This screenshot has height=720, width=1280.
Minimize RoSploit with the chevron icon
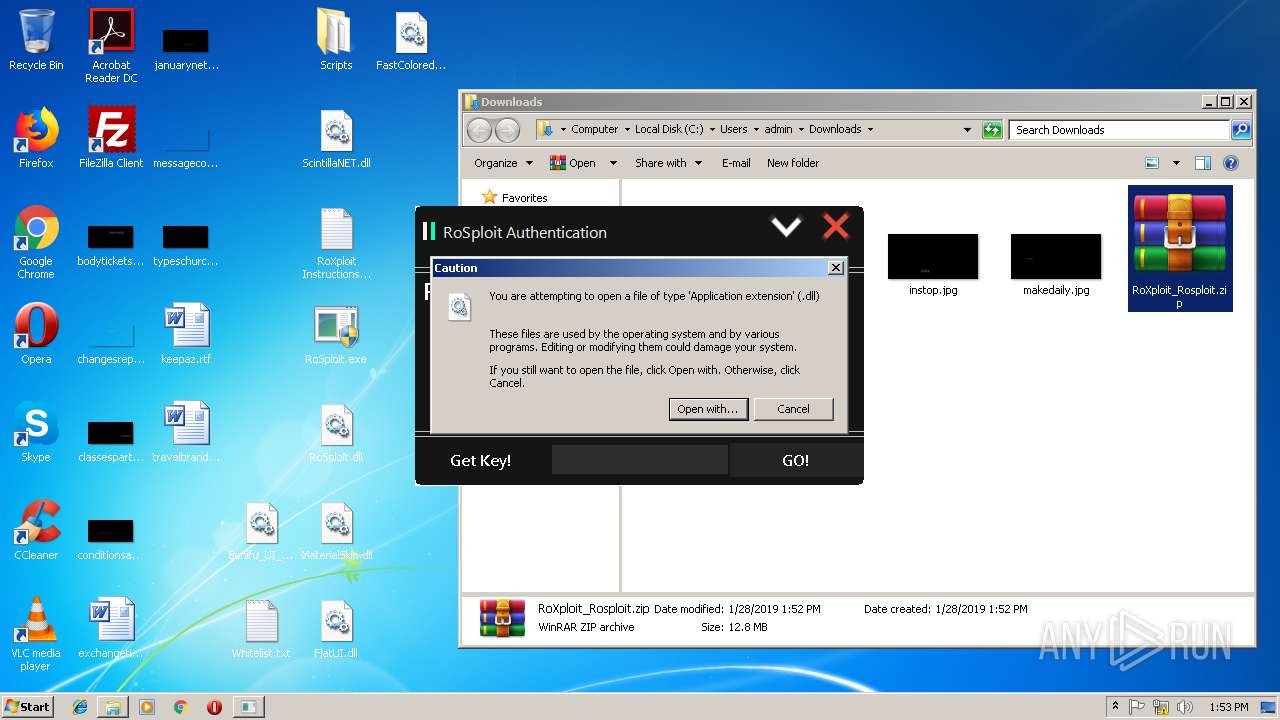point(786,228)
